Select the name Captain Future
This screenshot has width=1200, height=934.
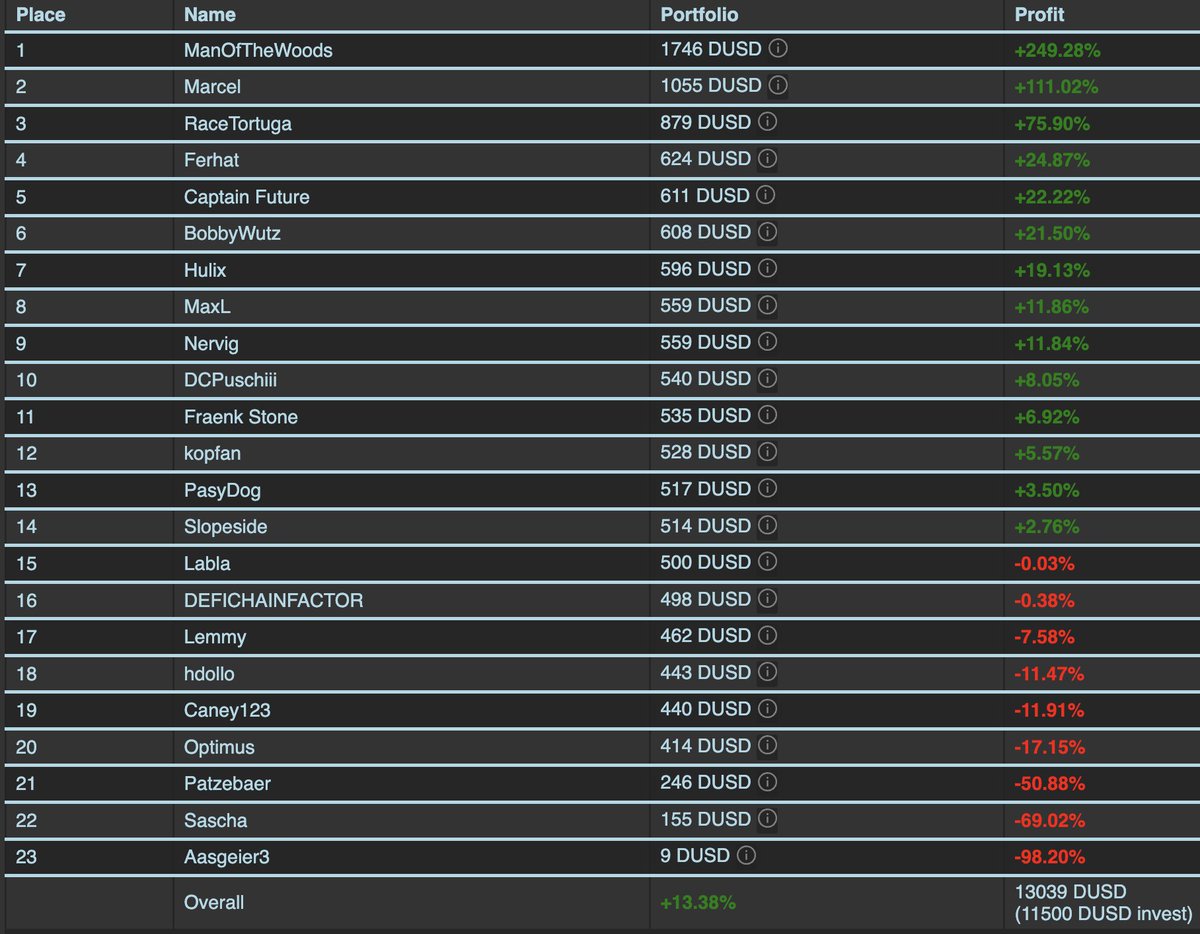[x=247, y=197]
